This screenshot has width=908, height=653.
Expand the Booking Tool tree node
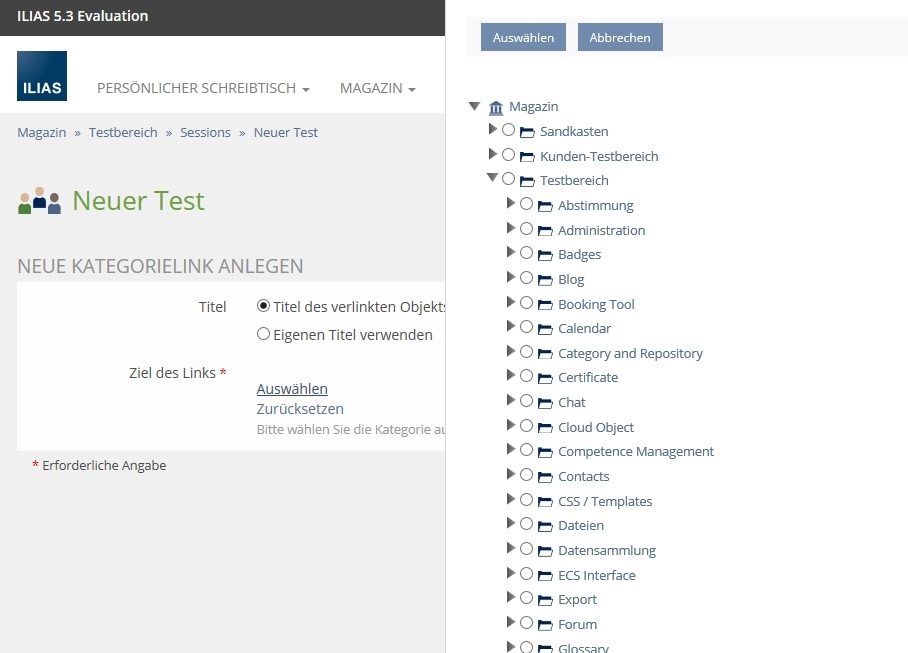(x=511, y=302)
